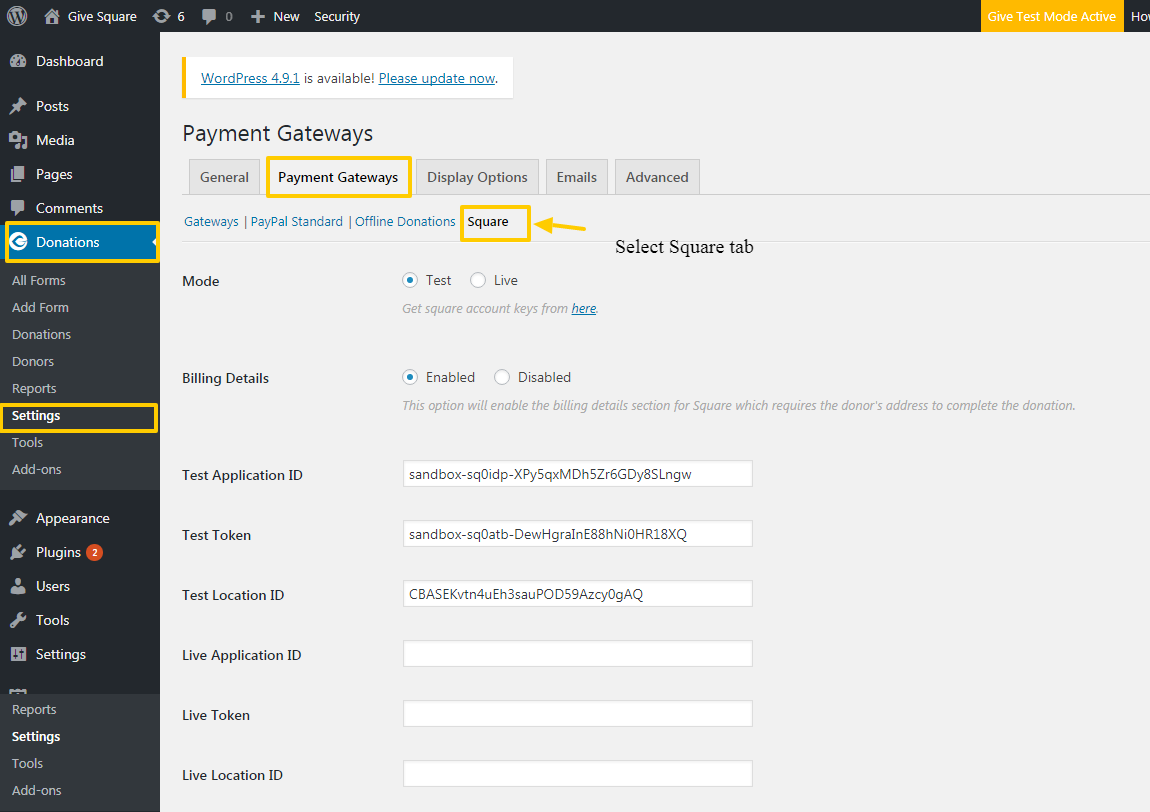
Task: Click the plus icon next to New
Action: click(257, 16)
